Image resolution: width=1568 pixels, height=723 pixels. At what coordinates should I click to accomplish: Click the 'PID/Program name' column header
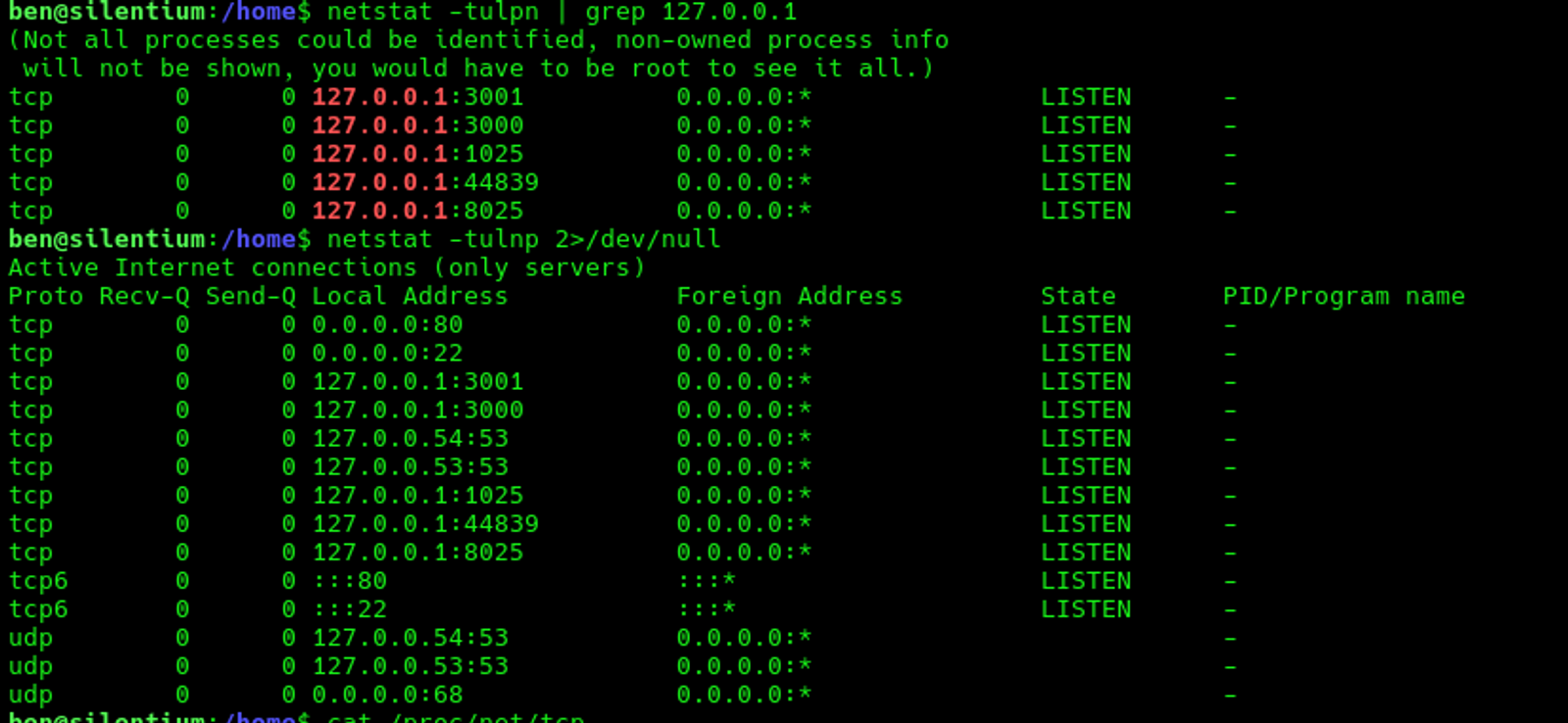(x=1344, y=296)
